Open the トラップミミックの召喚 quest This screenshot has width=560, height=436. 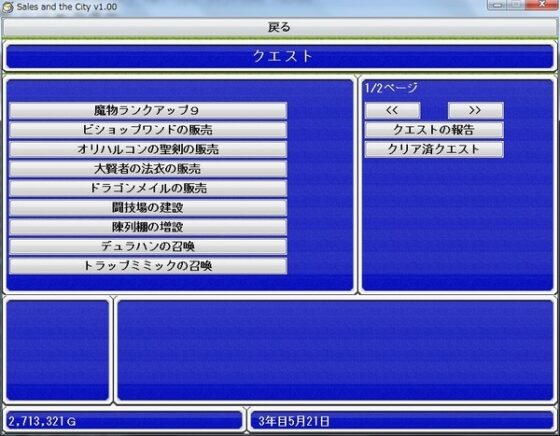148,266
